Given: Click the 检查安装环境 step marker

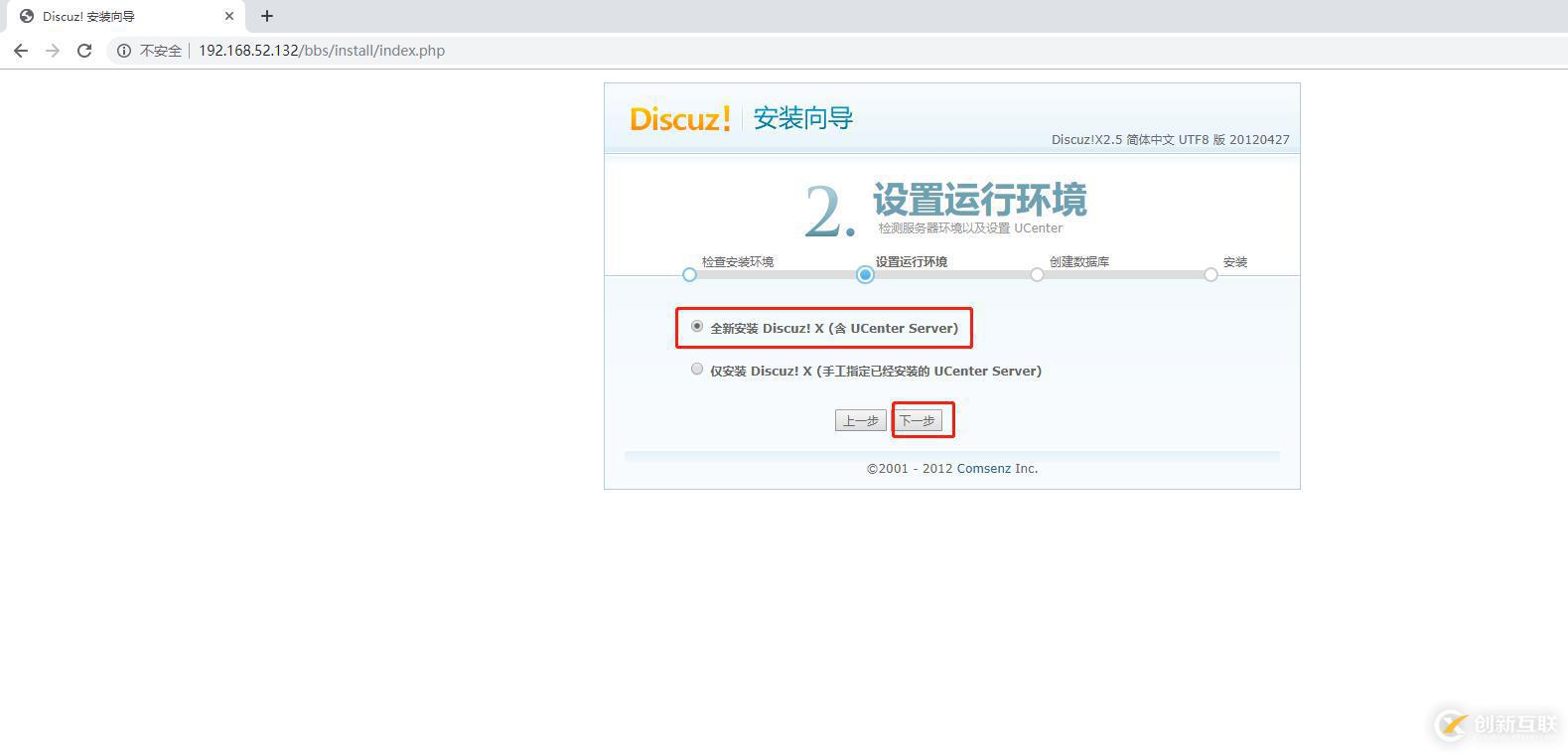Looking at the screenshot, I should [689, 275].
